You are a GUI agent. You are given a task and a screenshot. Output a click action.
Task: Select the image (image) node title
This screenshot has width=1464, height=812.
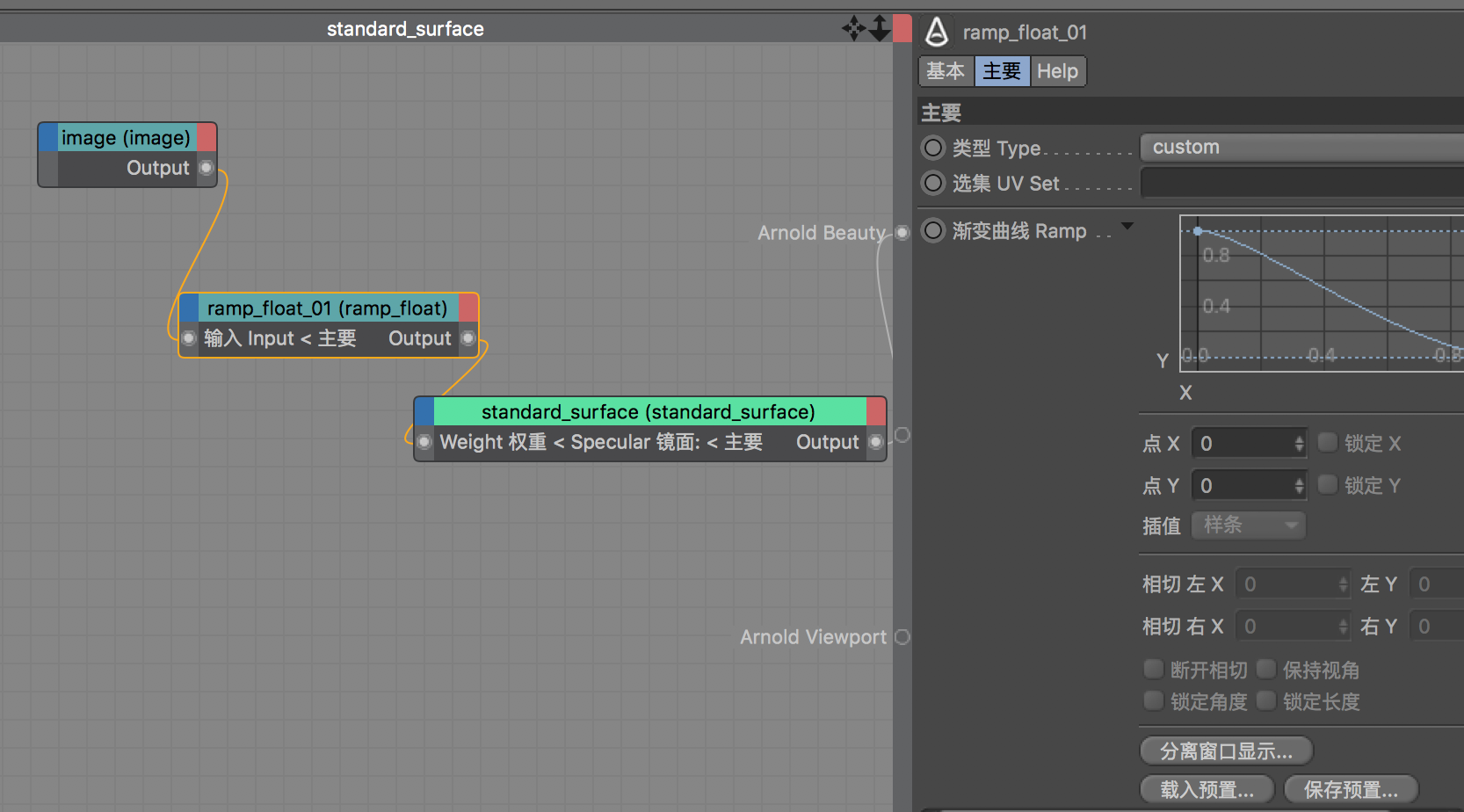point(127,138)
